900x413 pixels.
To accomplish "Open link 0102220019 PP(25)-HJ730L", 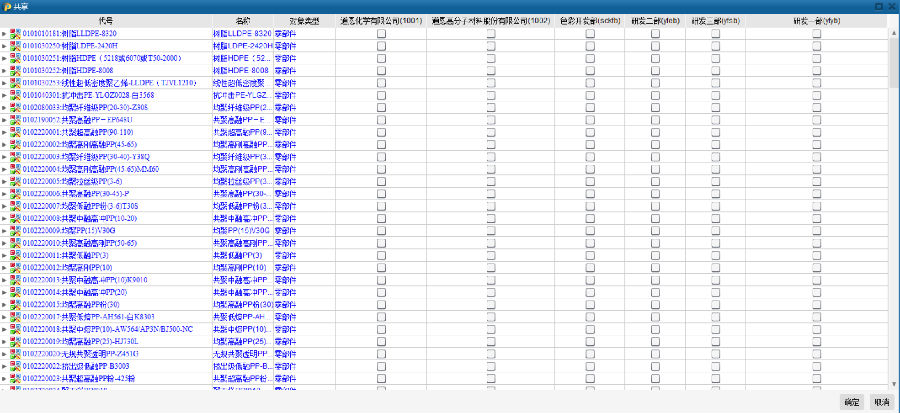I will point(80,342).
